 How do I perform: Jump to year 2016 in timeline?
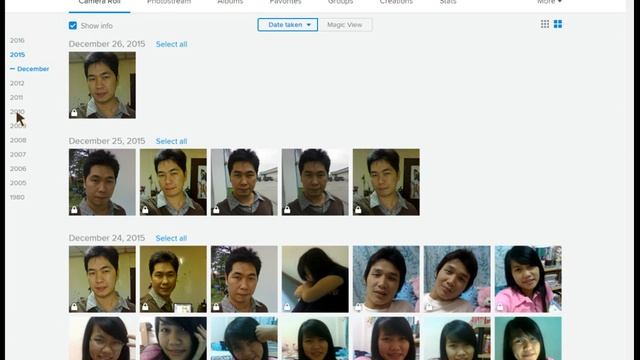pyautogui.click(x=17, y=40)
